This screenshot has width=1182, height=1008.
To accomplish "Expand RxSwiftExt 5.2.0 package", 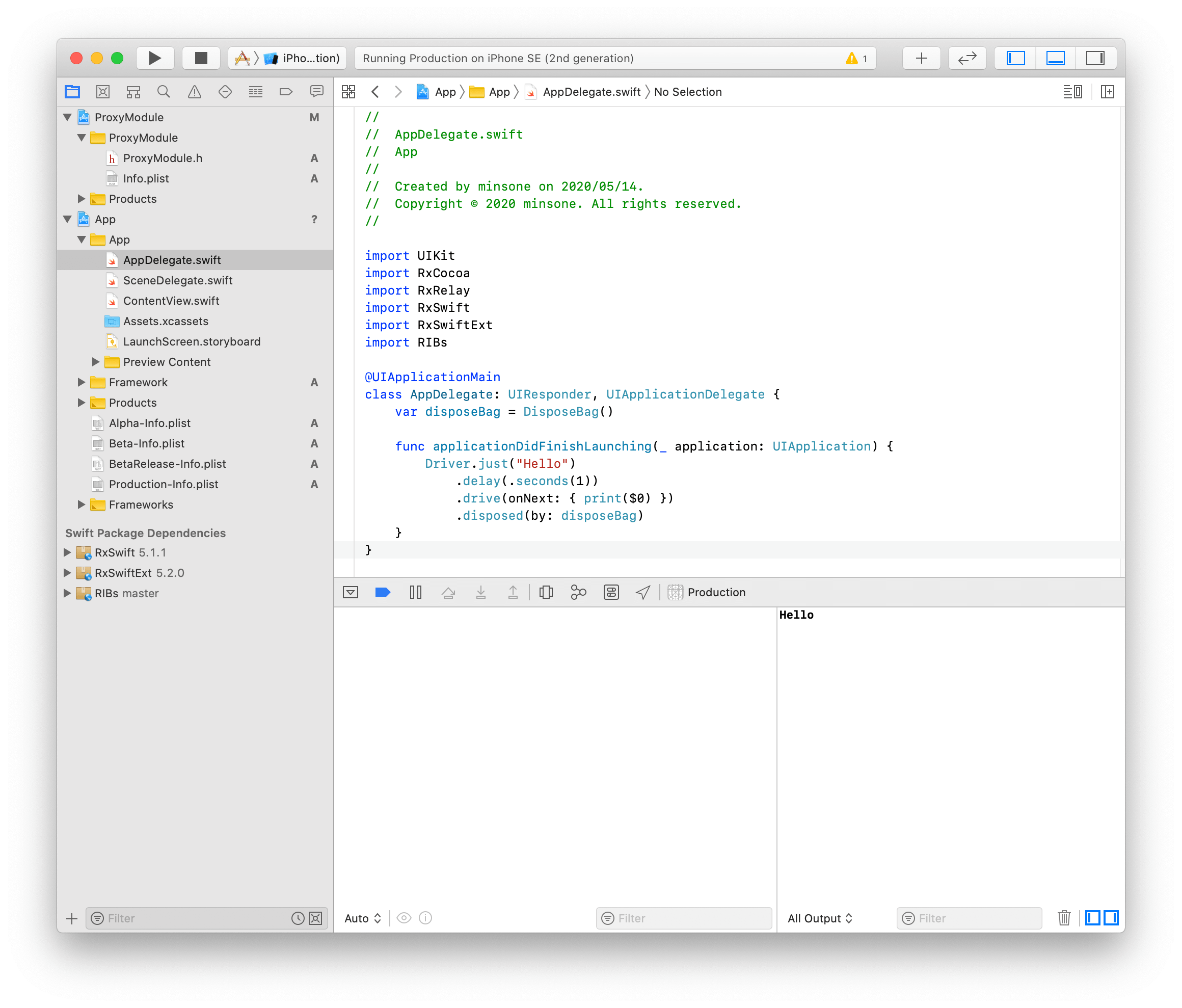I will pyautogui.click(x=67, y=573).
